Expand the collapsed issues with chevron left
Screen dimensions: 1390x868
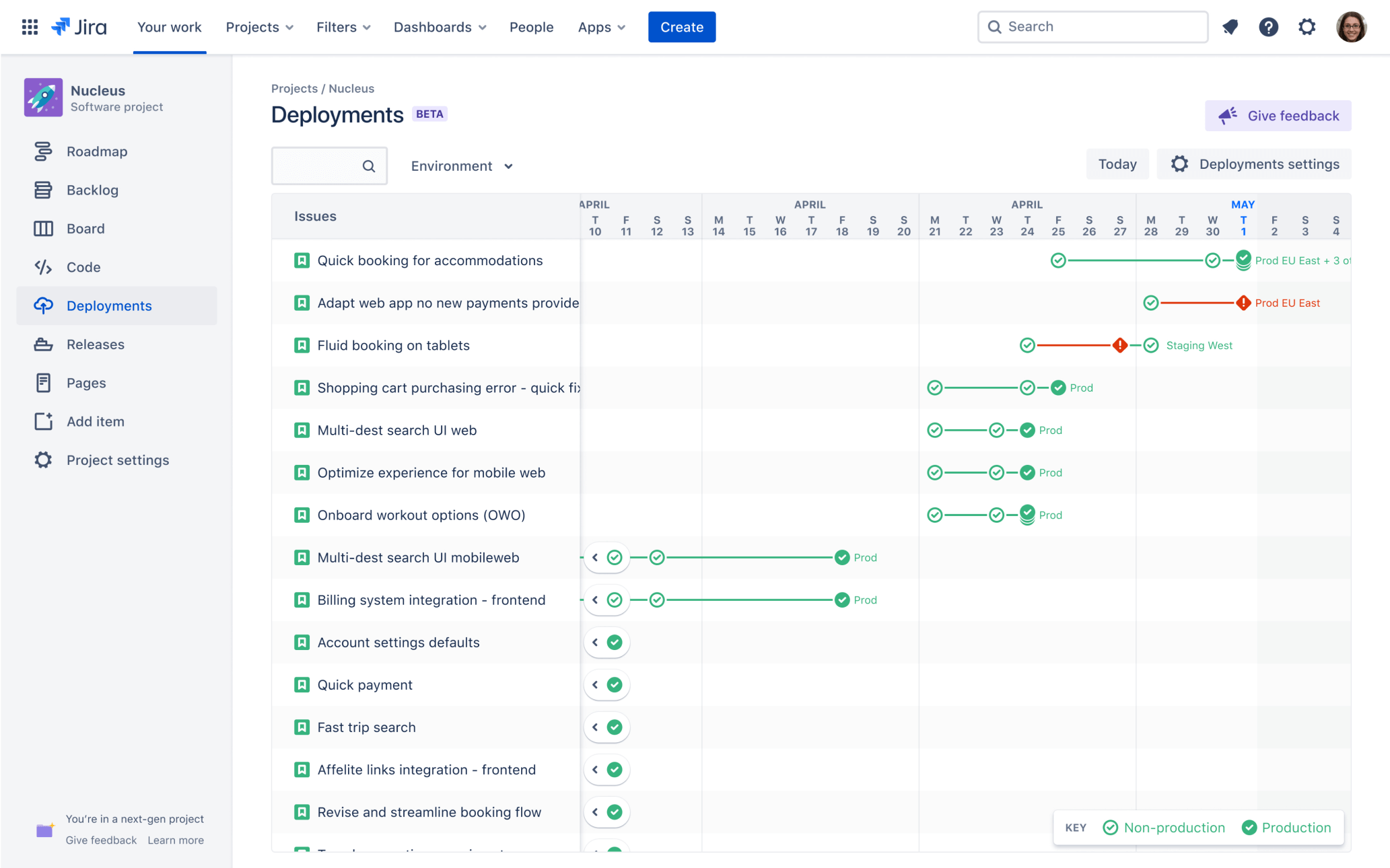click(595, 642)
